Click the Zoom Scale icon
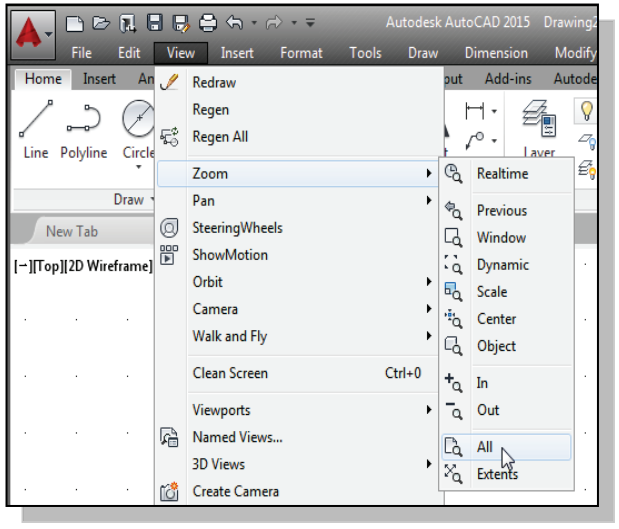 point(453,292)
